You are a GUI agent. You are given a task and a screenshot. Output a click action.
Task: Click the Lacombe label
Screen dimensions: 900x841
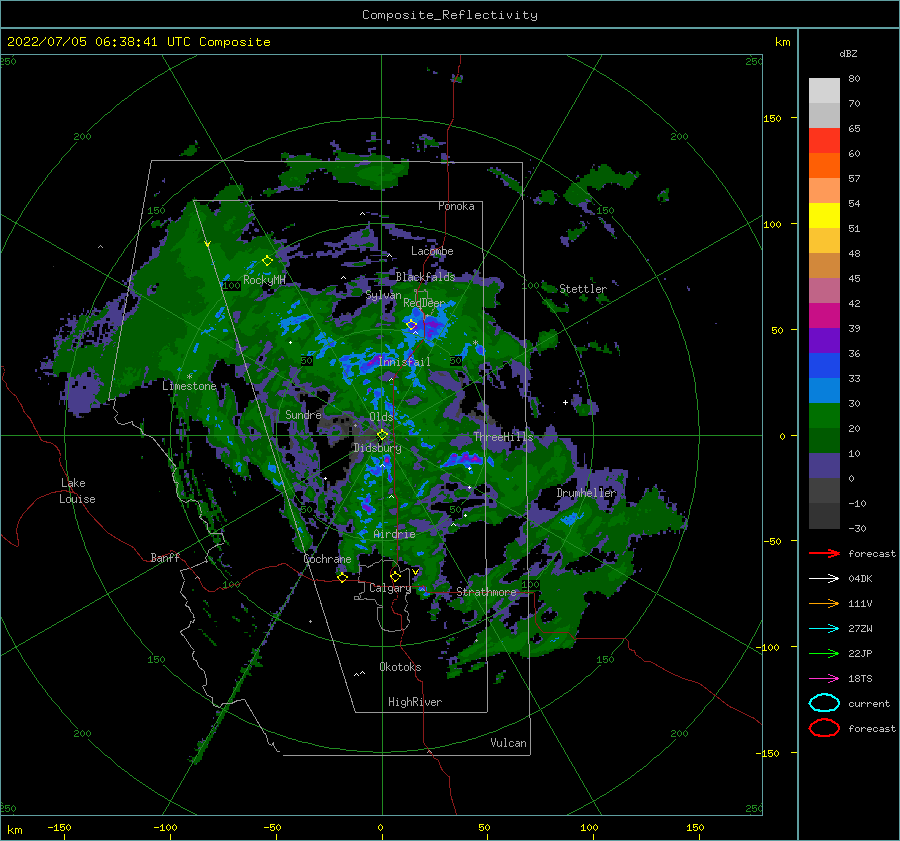(432, 251)
